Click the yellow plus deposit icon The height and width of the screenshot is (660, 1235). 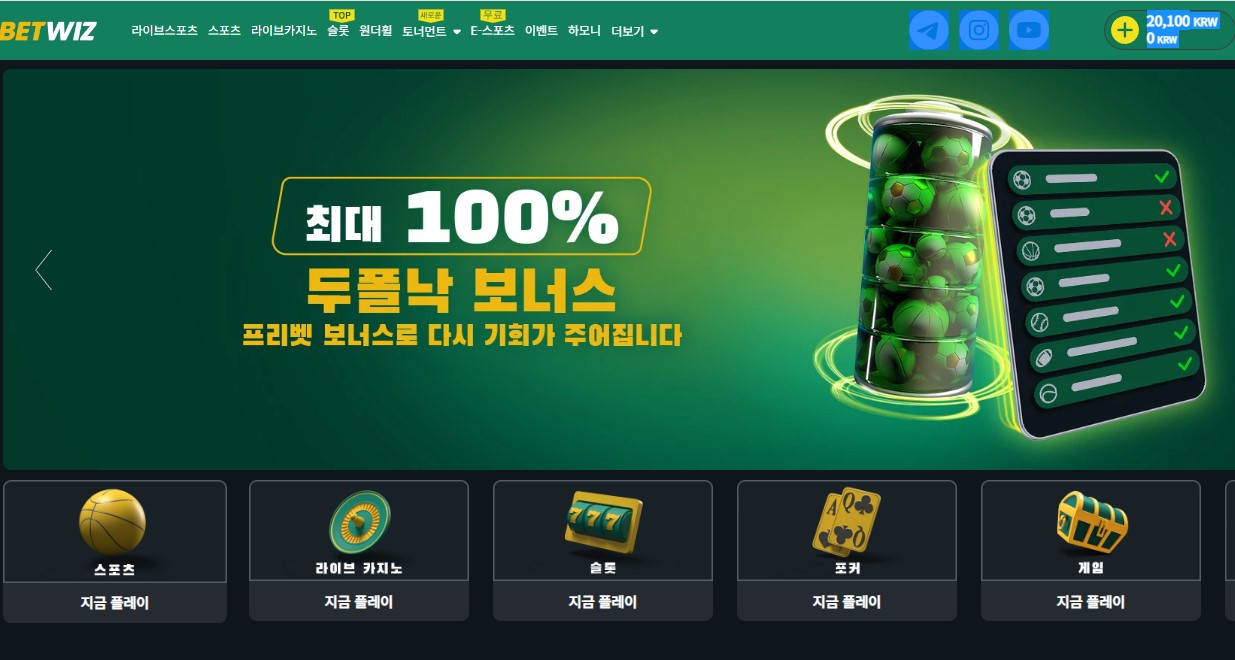click(1125, 30)
